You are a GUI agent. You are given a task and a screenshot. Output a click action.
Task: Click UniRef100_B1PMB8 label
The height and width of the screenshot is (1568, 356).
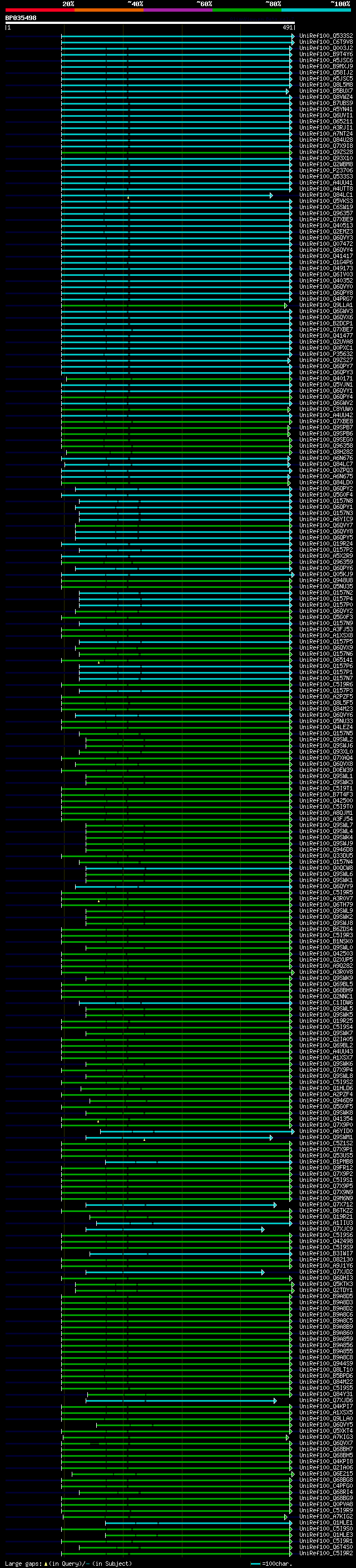coord(326,1161)
